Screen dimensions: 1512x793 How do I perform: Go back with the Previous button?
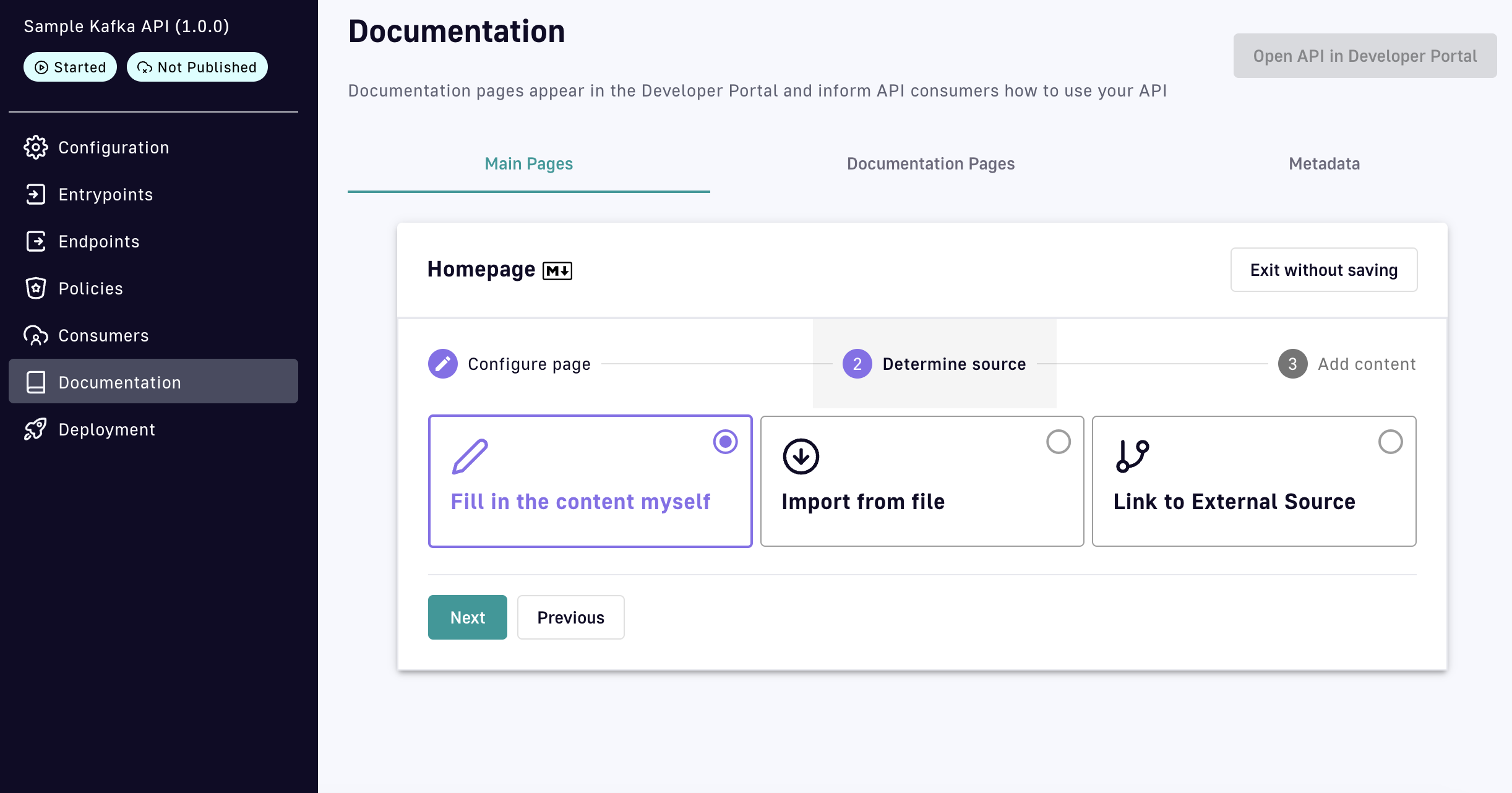570,617
